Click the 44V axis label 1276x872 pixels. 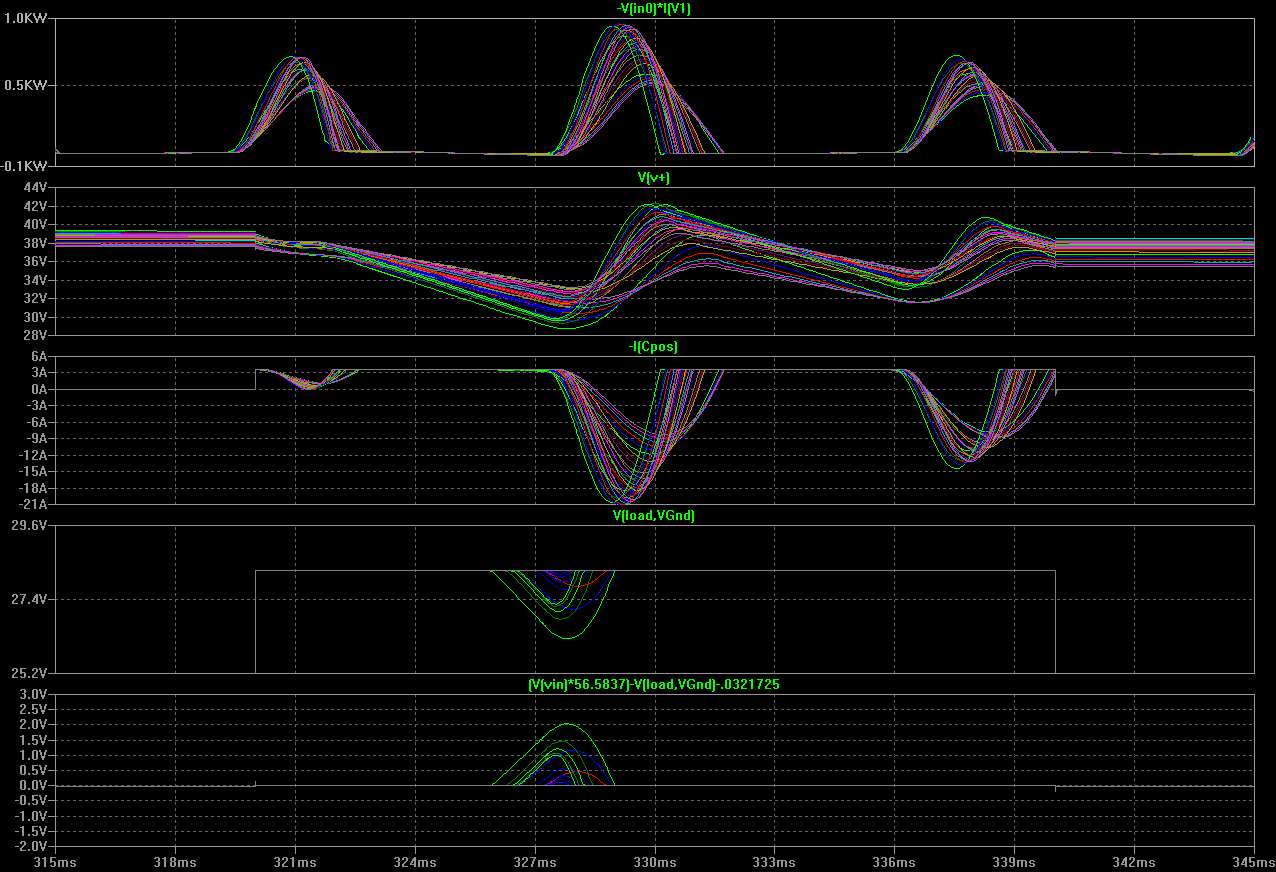tap(35, 188)
